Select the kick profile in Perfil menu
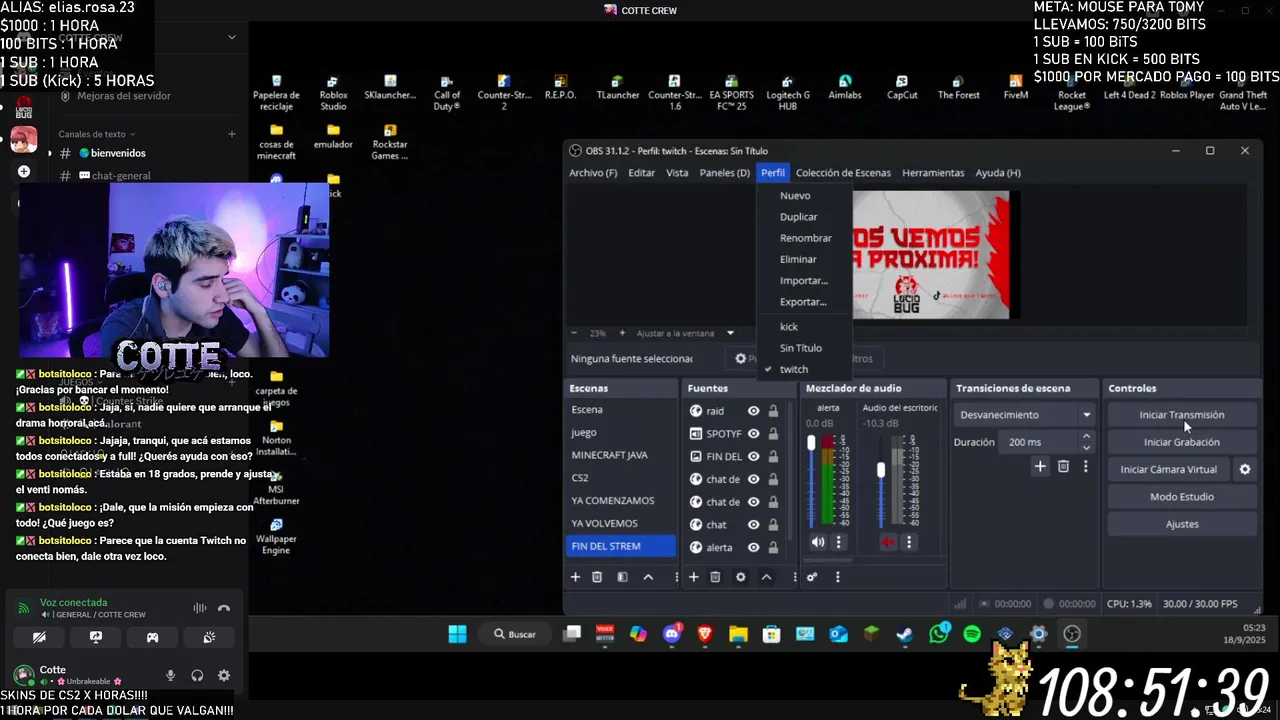The image size is (1280, 720). 789,327
